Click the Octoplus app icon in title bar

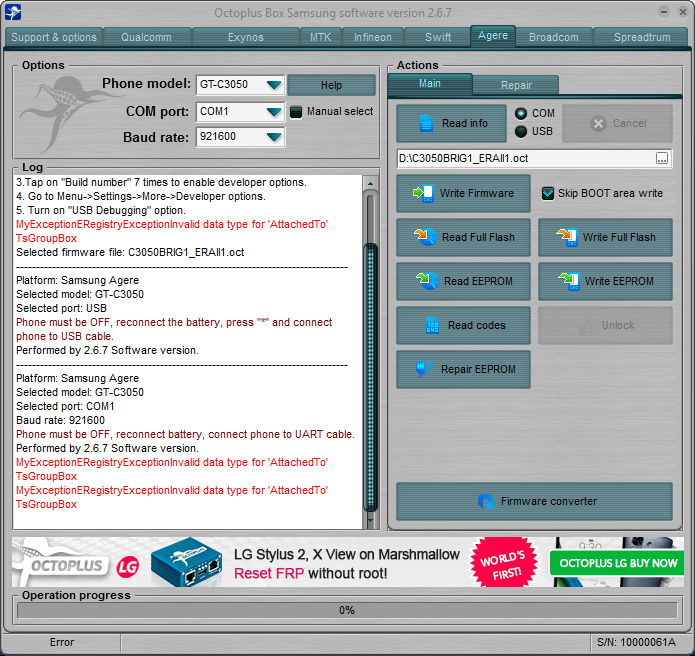click(13, 12)
